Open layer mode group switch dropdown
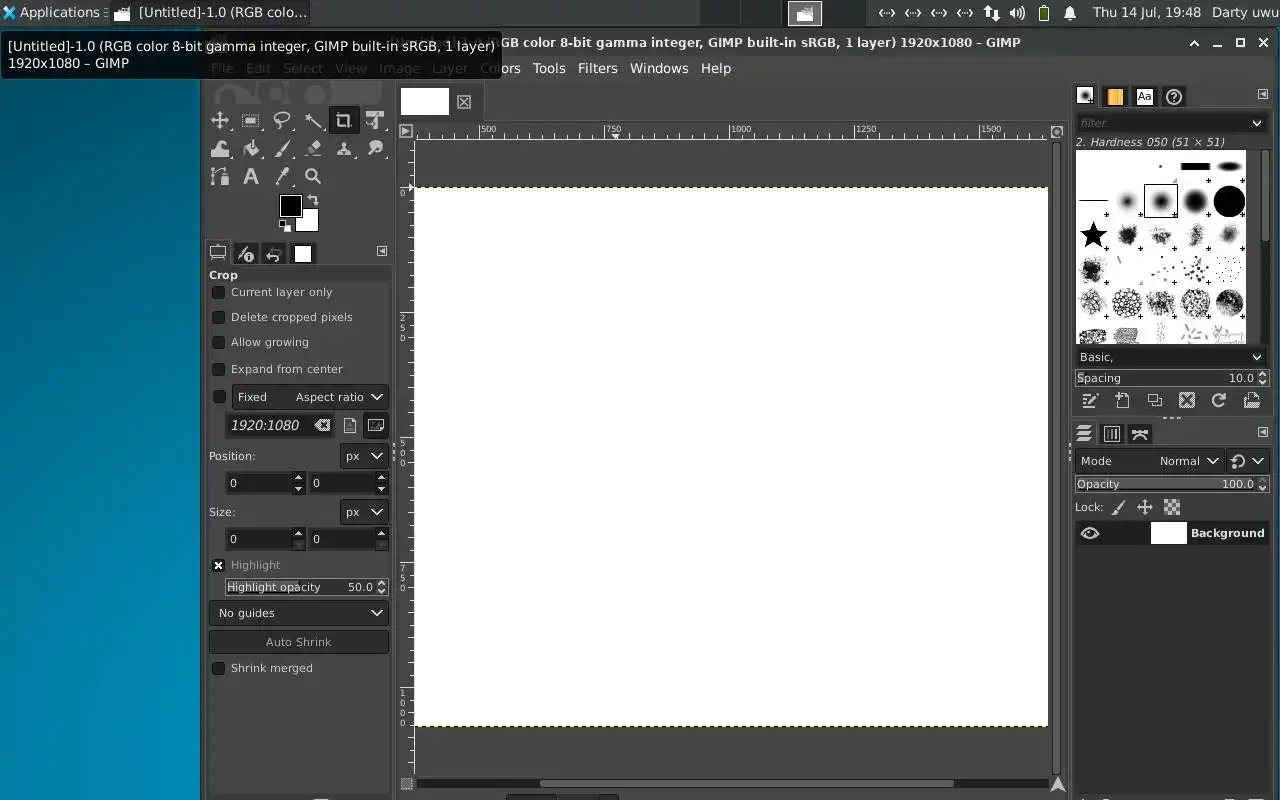1280x800 pixels. [x=1247, y=461]
